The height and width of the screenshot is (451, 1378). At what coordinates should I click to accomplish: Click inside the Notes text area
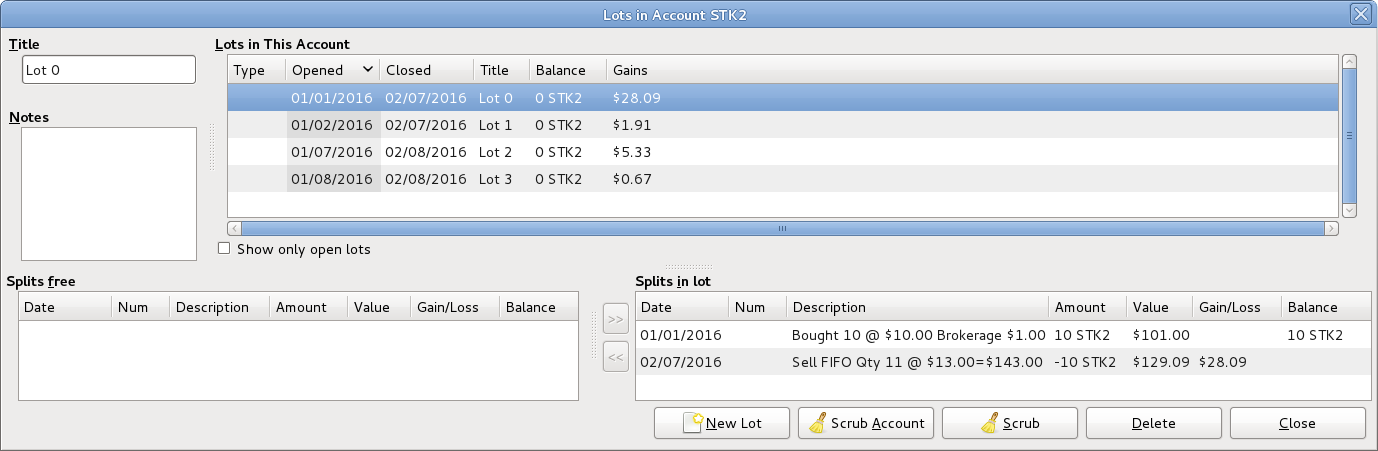108,193
